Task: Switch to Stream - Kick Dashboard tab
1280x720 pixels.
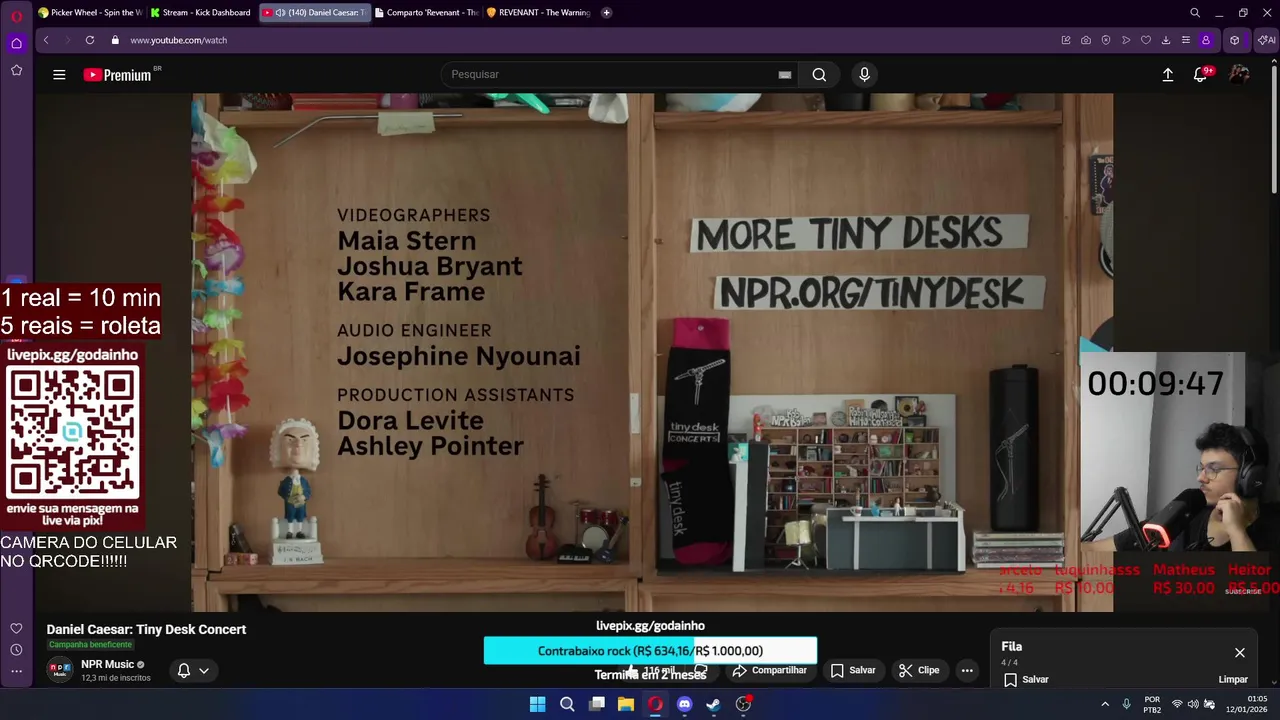Action: (200, 13)
